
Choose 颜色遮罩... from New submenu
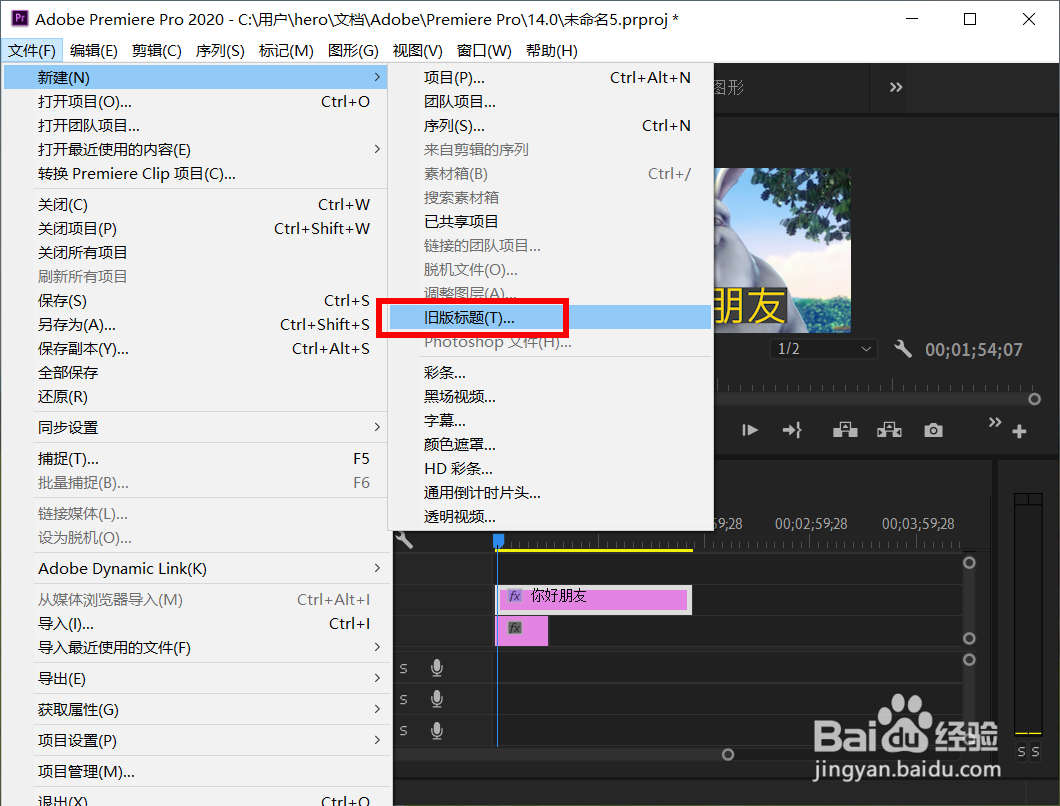(x=550, y=445)
